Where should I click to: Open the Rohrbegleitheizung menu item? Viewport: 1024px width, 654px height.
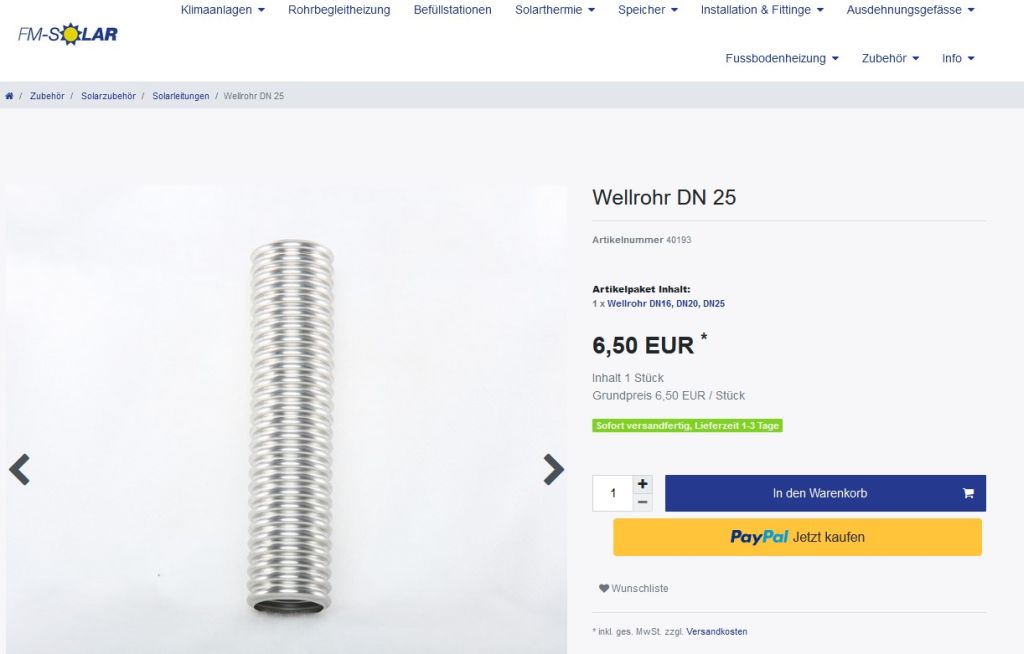(339, 10)
